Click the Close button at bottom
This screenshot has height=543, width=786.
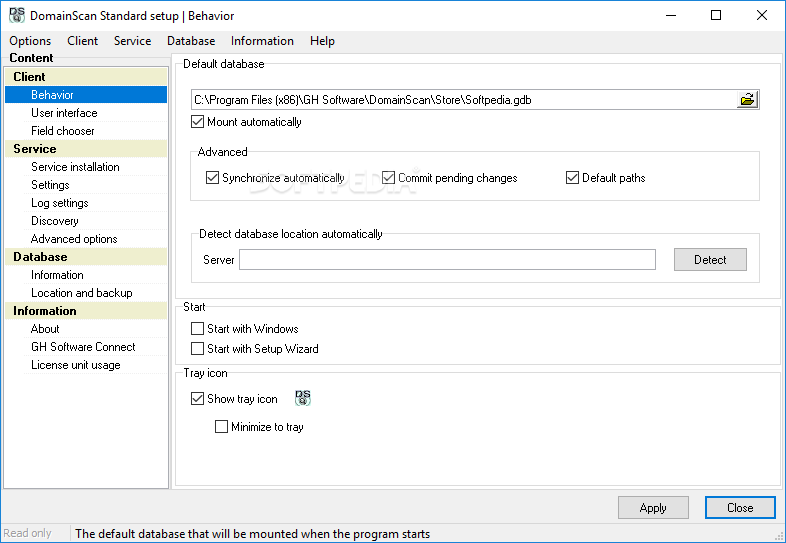740,508
